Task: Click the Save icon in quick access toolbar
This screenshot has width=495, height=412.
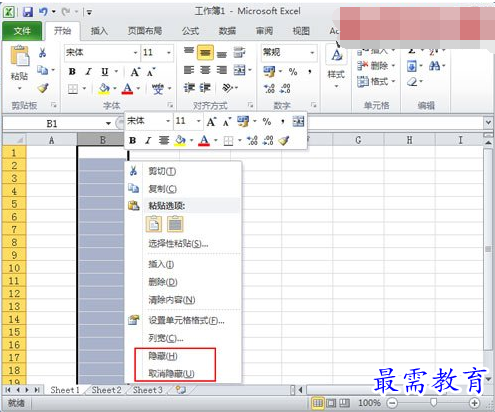Action: [x=28, y=12]
